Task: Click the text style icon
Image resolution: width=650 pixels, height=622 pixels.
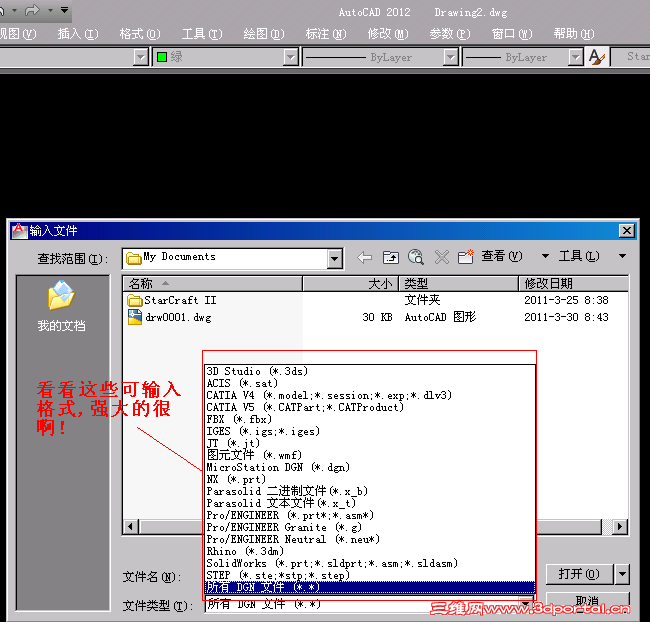Action: pos(597,57)
